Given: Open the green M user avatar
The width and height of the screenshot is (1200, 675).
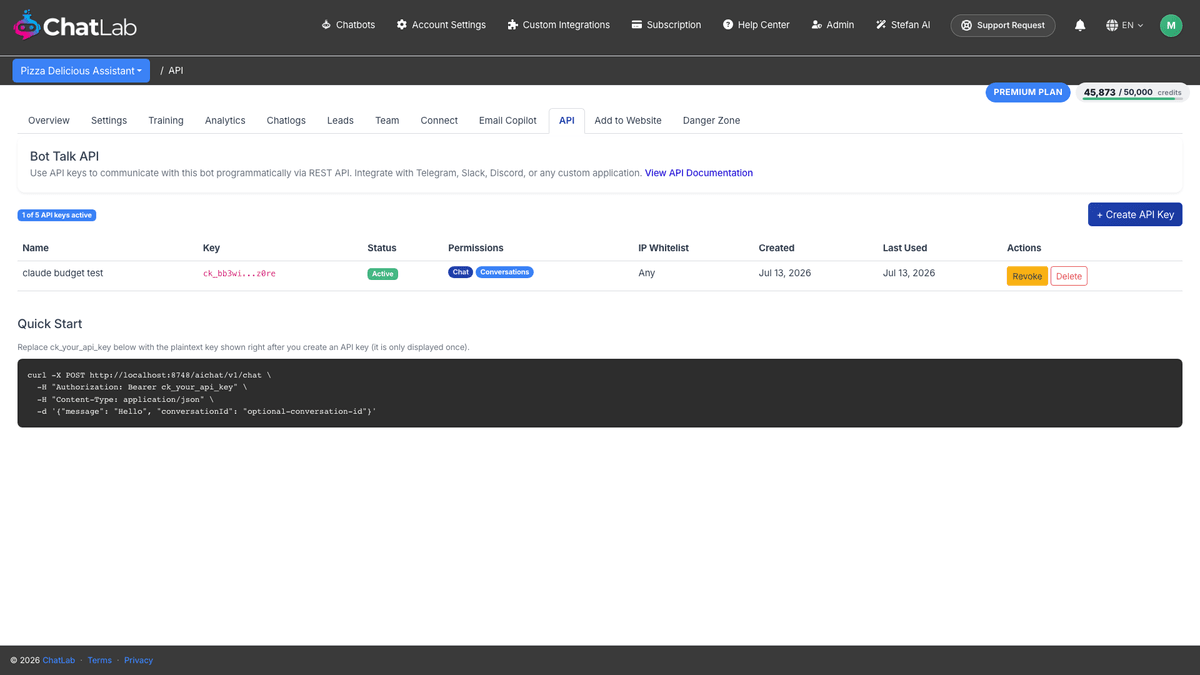Looking at the screenshot, I should click(x=1171, y=25).
